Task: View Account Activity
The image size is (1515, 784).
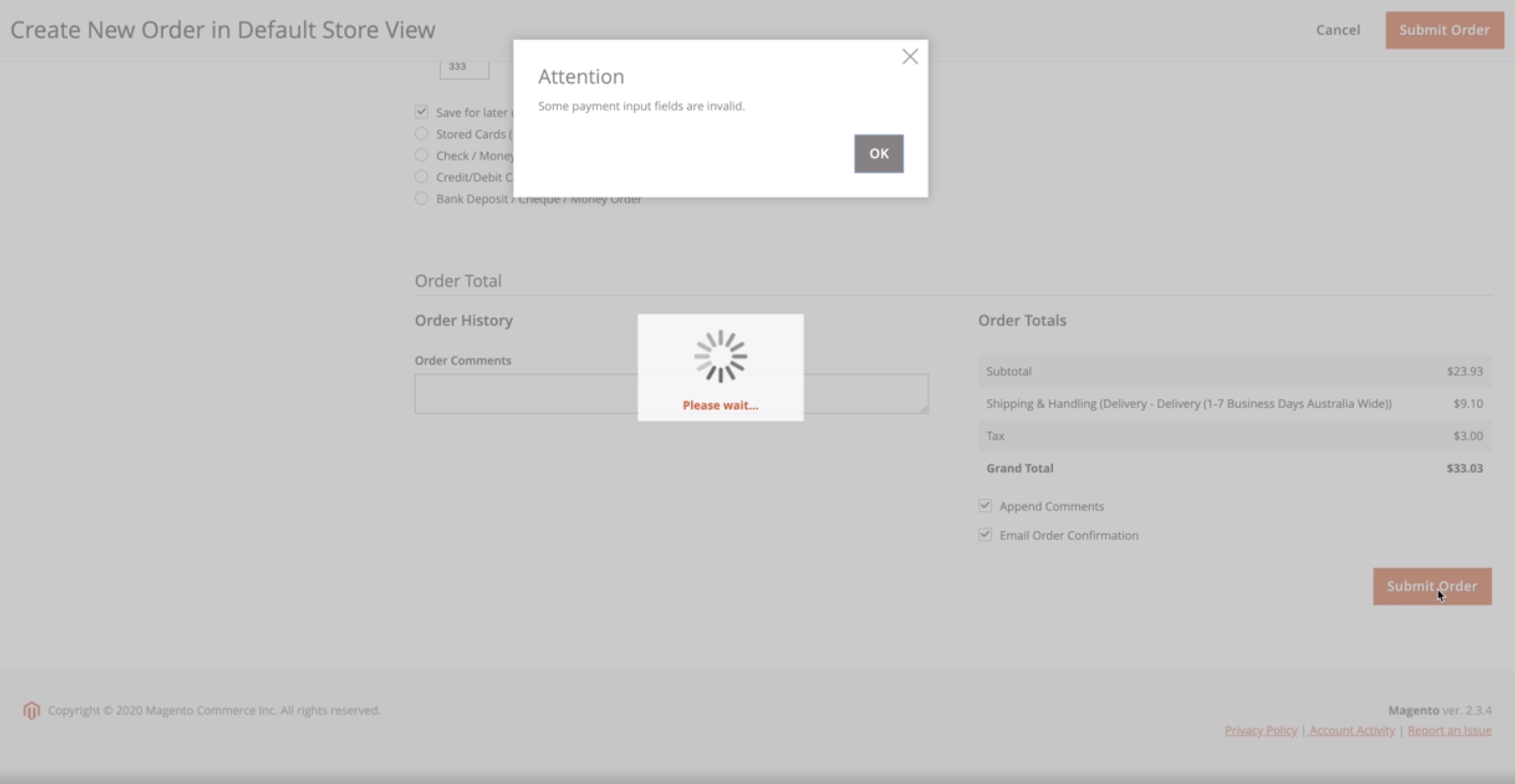Action: (1351, 730)
